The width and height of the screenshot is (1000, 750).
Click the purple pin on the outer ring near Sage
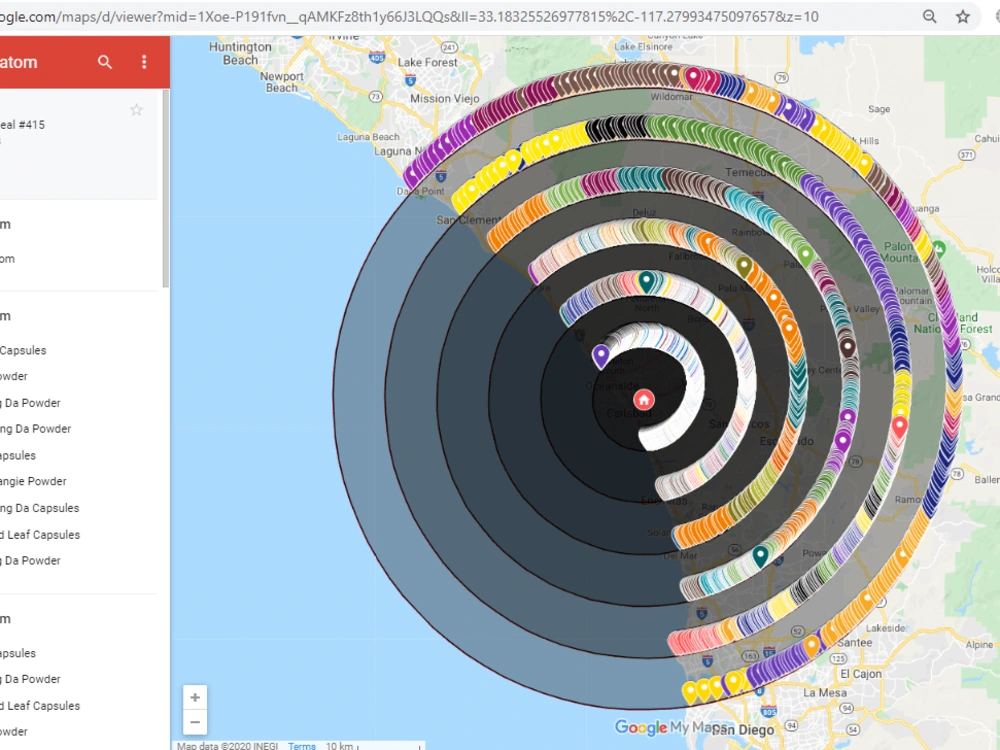(789, 108)
